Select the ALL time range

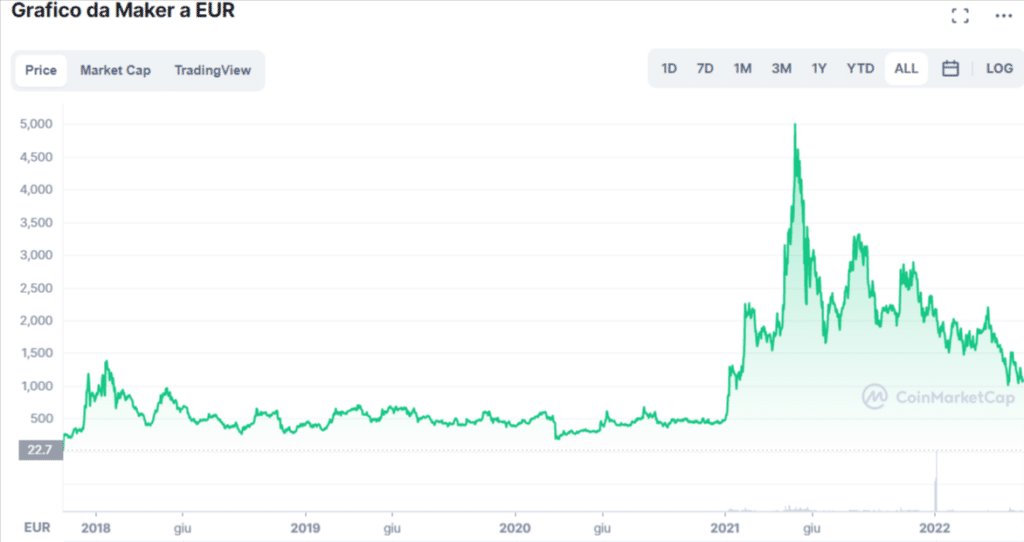[x=906, y=69]
